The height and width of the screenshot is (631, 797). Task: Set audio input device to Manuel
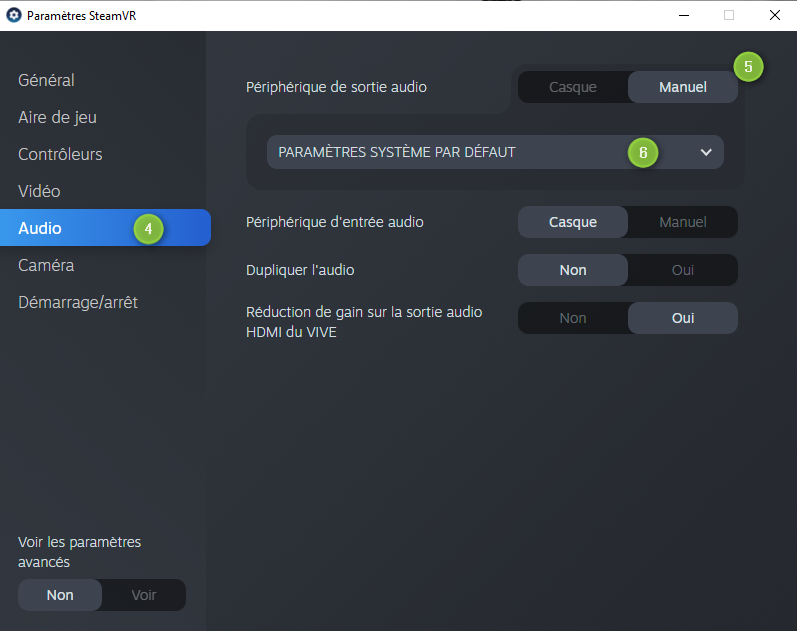click(x=683, y=222)
